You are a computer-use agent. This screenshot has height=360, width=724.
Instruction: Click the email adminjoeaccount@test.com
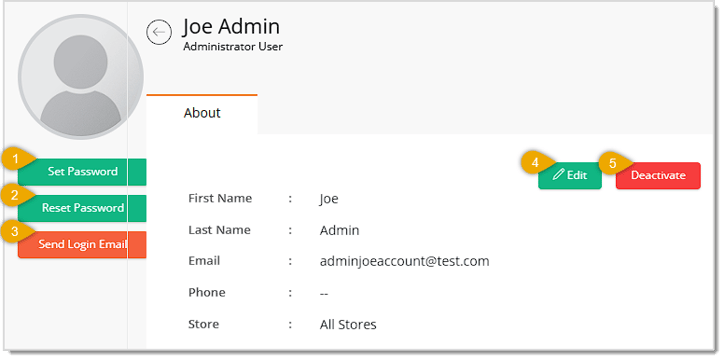404,261
